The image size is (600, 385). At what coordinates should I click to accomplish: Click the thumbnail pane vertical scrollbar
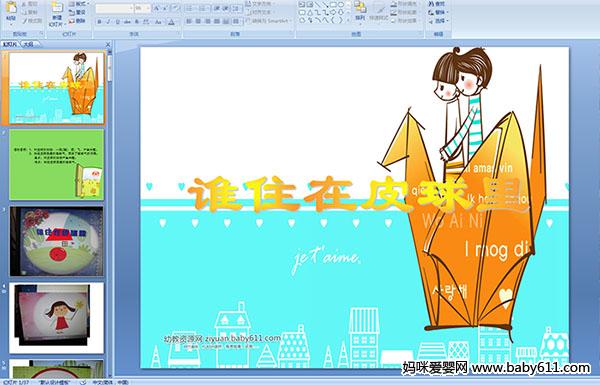[110, 214]
